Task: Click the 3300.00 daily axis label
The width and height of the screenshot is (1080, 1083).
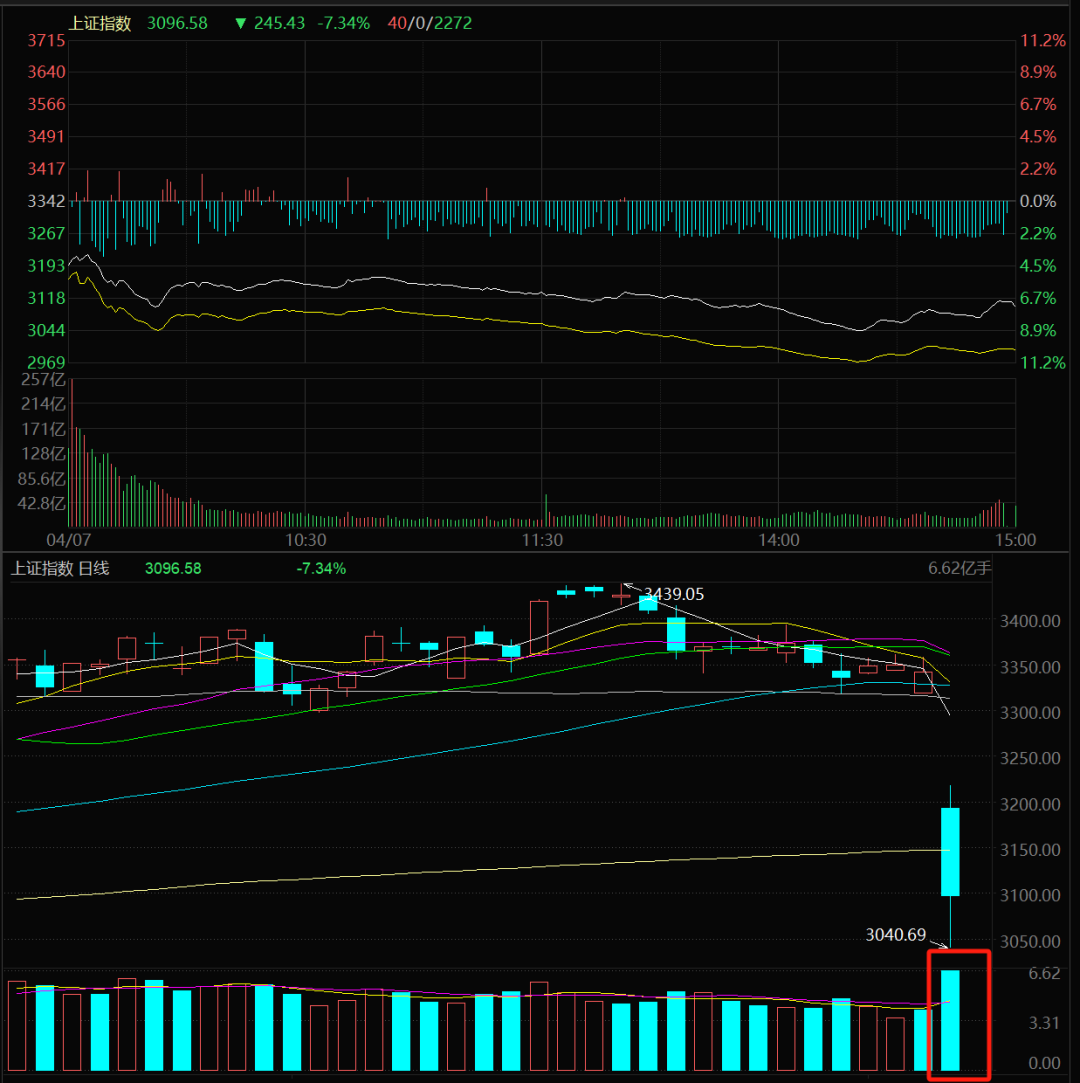Action: coord(1030,713)
